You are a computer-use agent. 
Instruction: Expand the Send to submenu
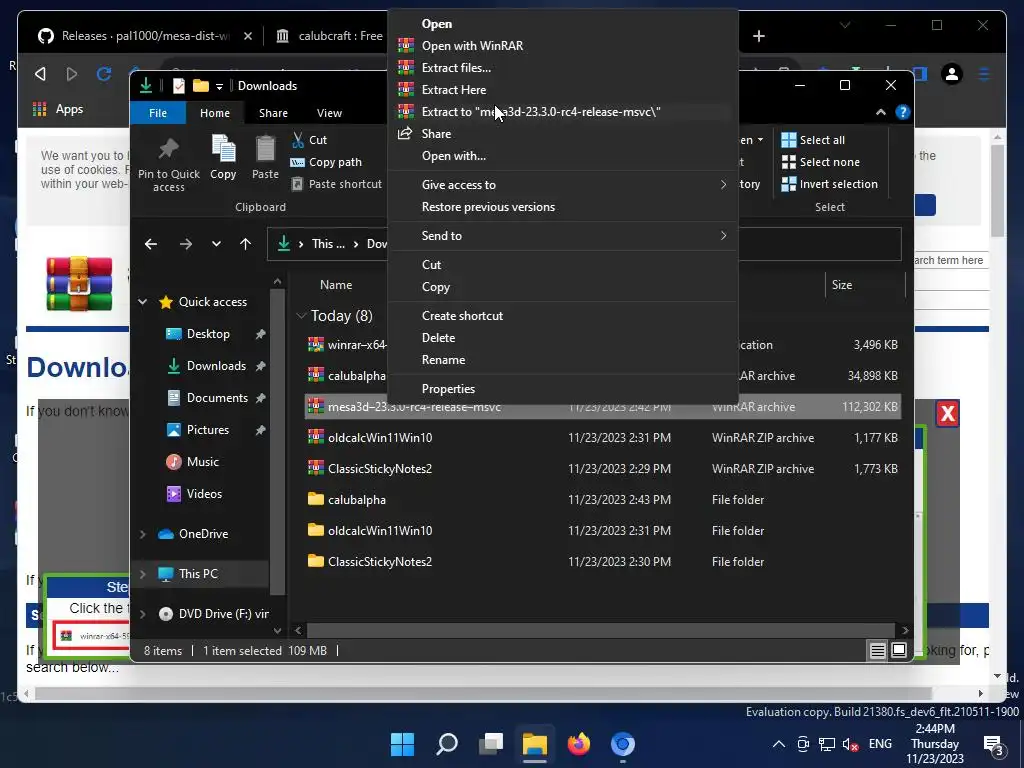[x=563, y=236]
